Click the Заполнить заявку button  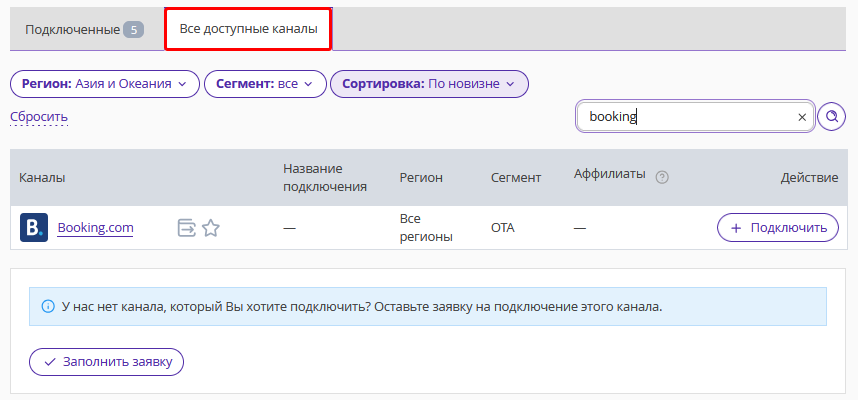coord(106,362)
